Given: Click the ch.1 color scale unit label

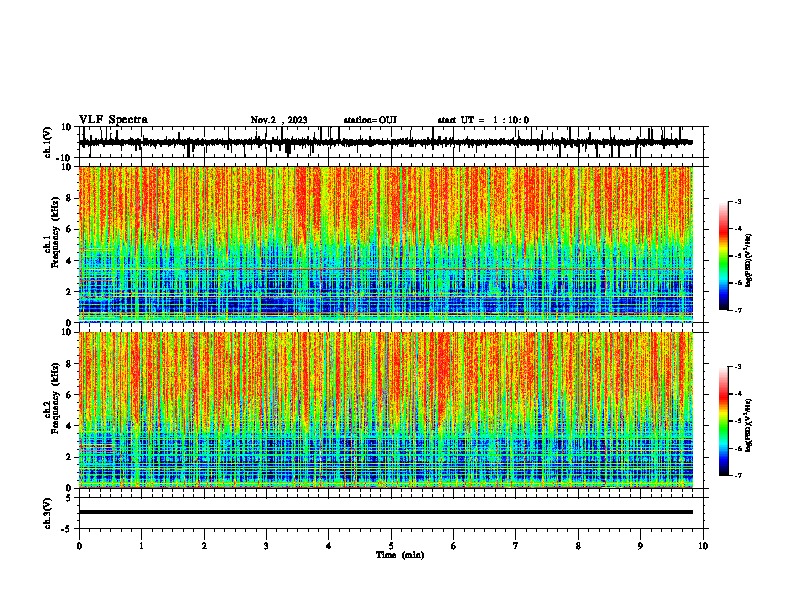Looking at the screenshot, I should [748, 260].
